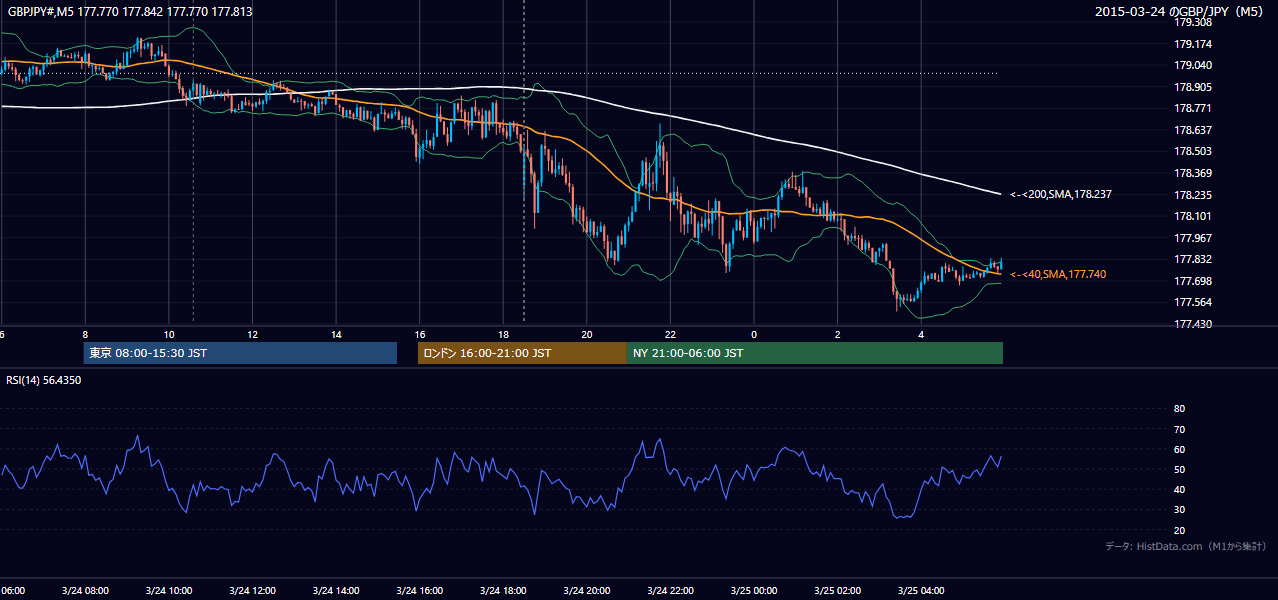Screen dimensions: 1278x600
Task: Click the 3/25 00:00 time axis label
Action: coord(753,590)
